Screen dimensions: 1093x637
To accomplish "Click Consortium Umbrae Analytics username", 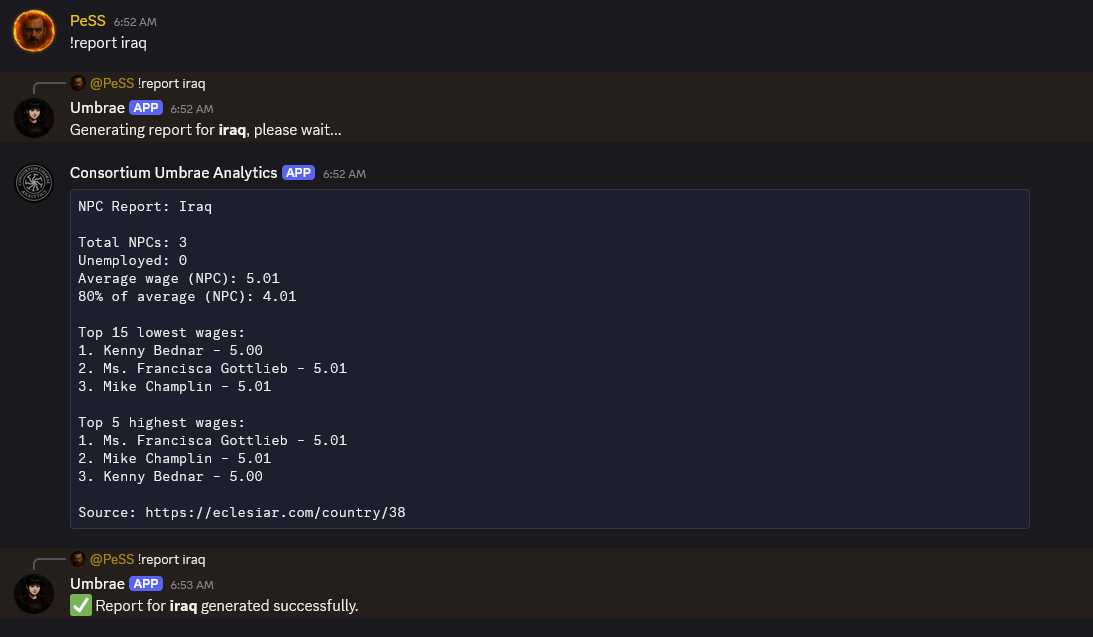I will click(174, 173).
